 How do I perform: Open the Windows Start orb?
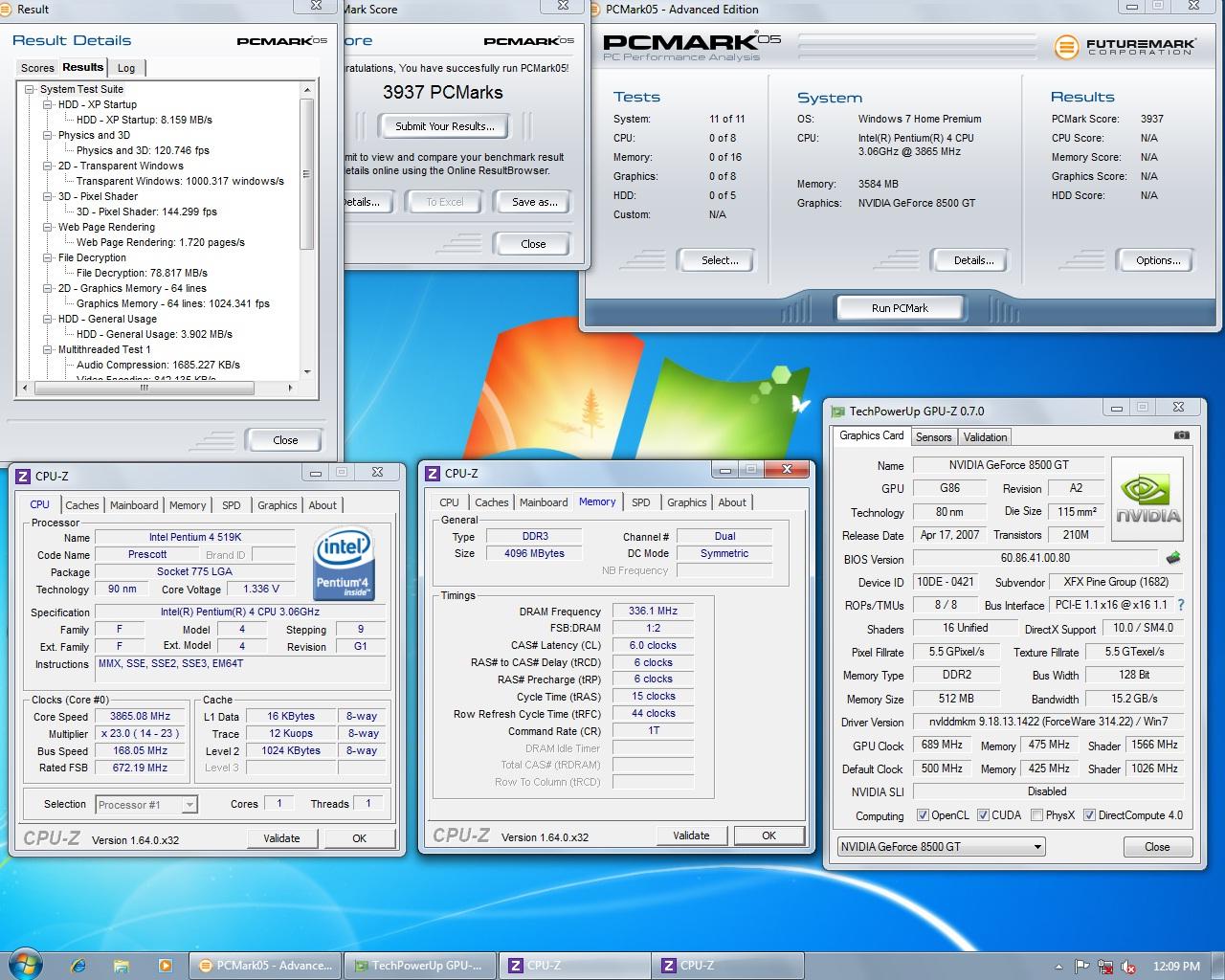[26, 963]
